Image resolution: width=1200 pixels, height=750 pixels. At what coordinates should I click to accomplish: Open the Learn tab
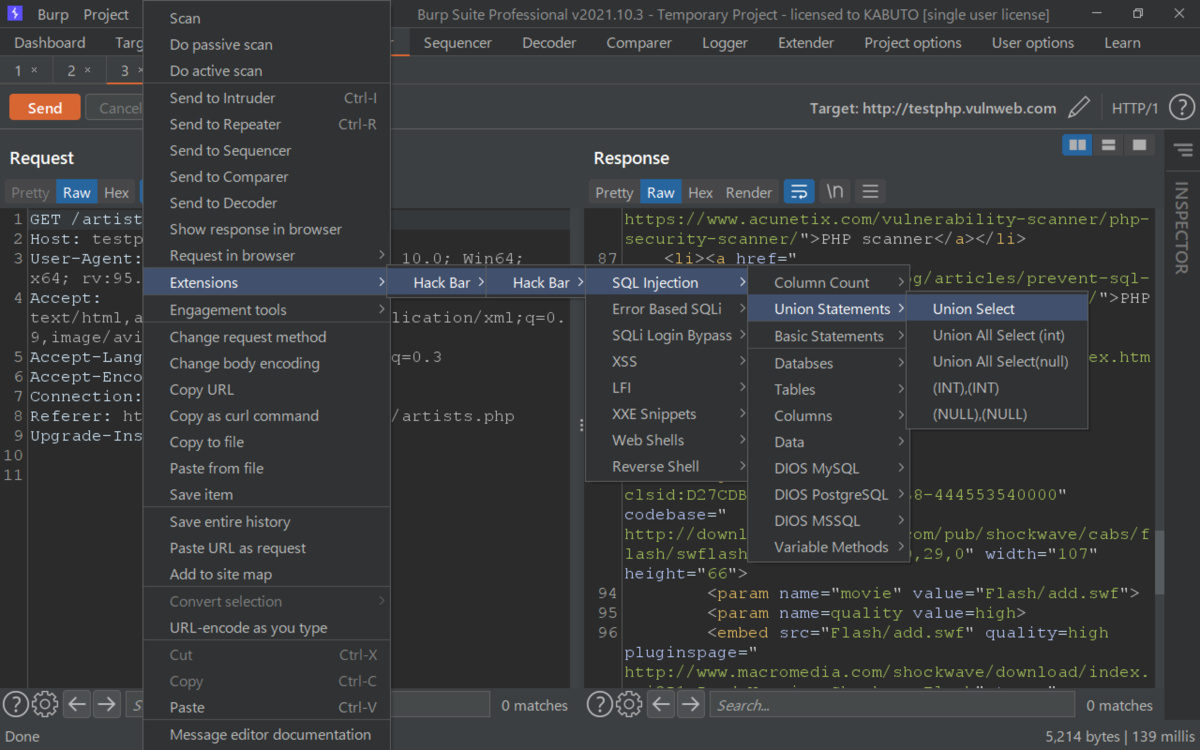(1122, 43)
